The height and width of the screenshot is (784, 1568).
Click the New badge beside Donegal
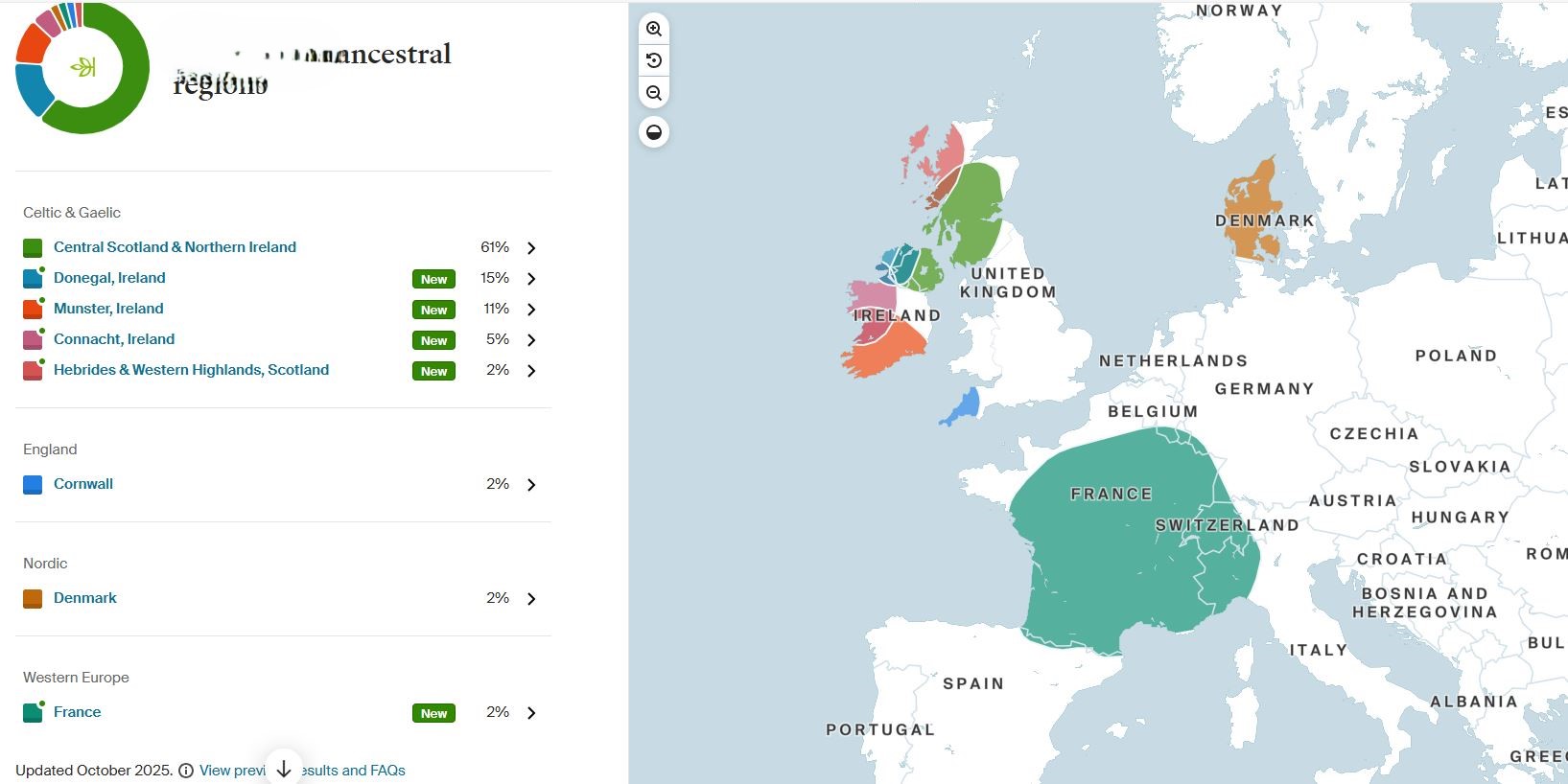(433, 279)
